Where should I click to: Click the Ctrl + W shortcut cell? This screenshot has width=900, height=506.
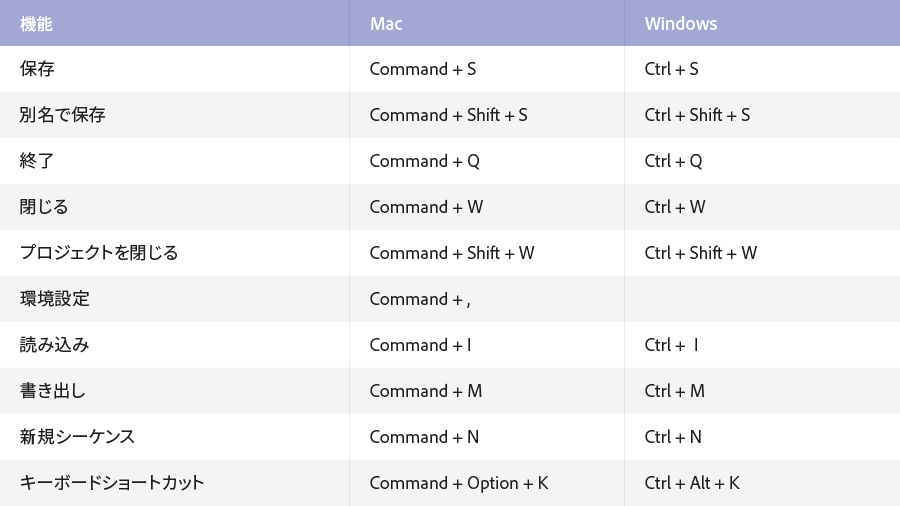pos(675,207)
